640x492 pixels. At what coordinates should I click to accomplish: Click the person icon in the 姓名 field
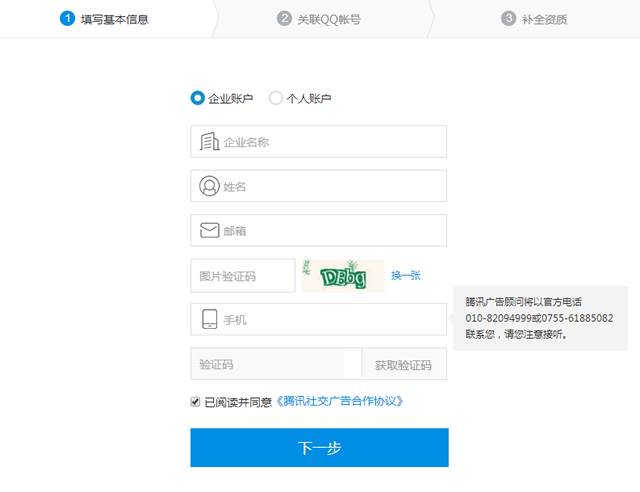click(209, 186)
